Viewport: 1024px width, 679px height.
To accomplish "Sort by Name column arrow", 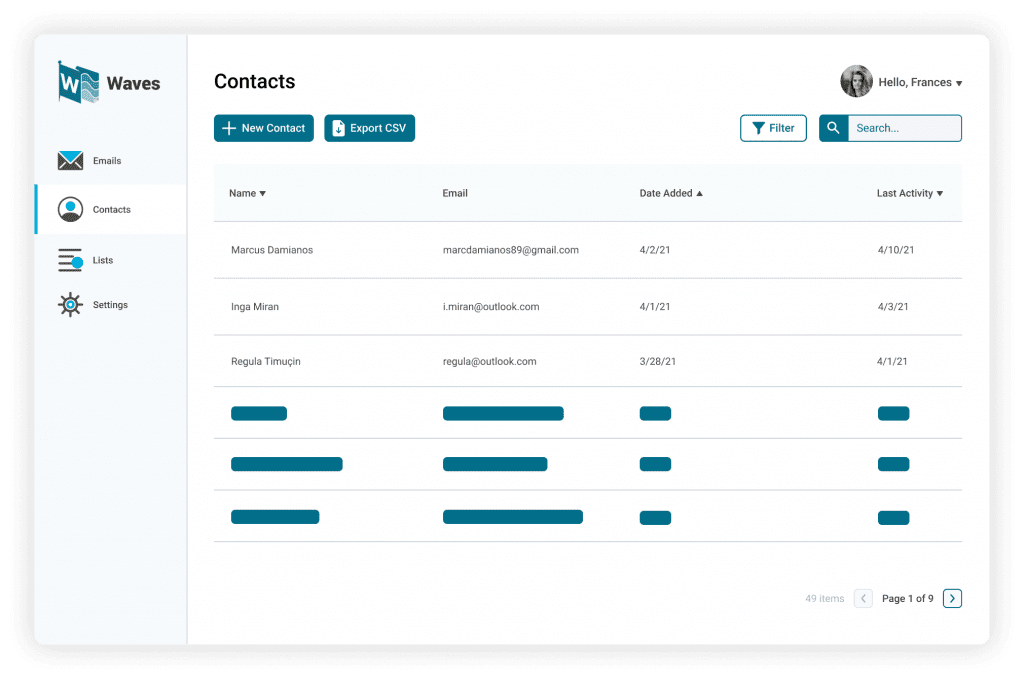I will (263, 193).
